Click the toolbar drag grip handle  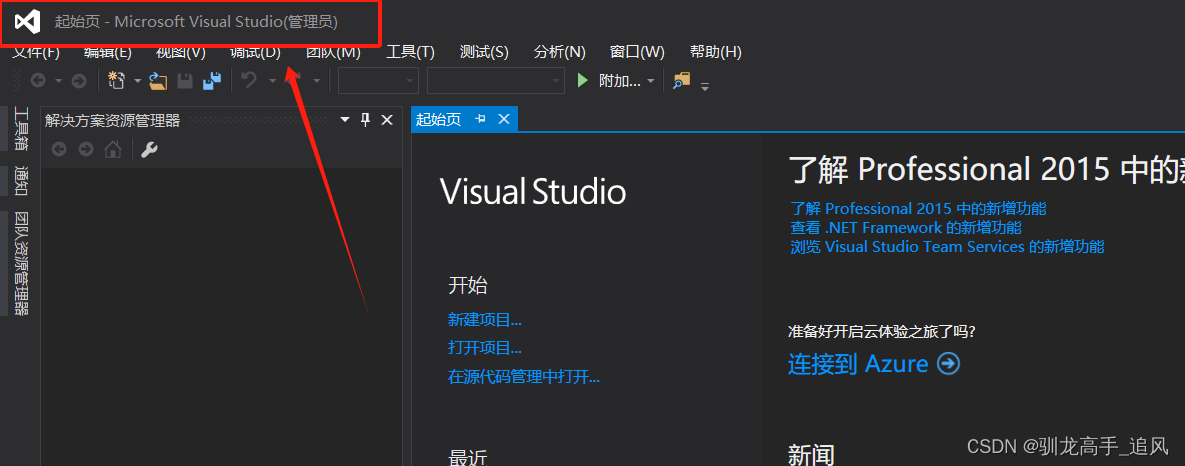[x=17, y=81]
